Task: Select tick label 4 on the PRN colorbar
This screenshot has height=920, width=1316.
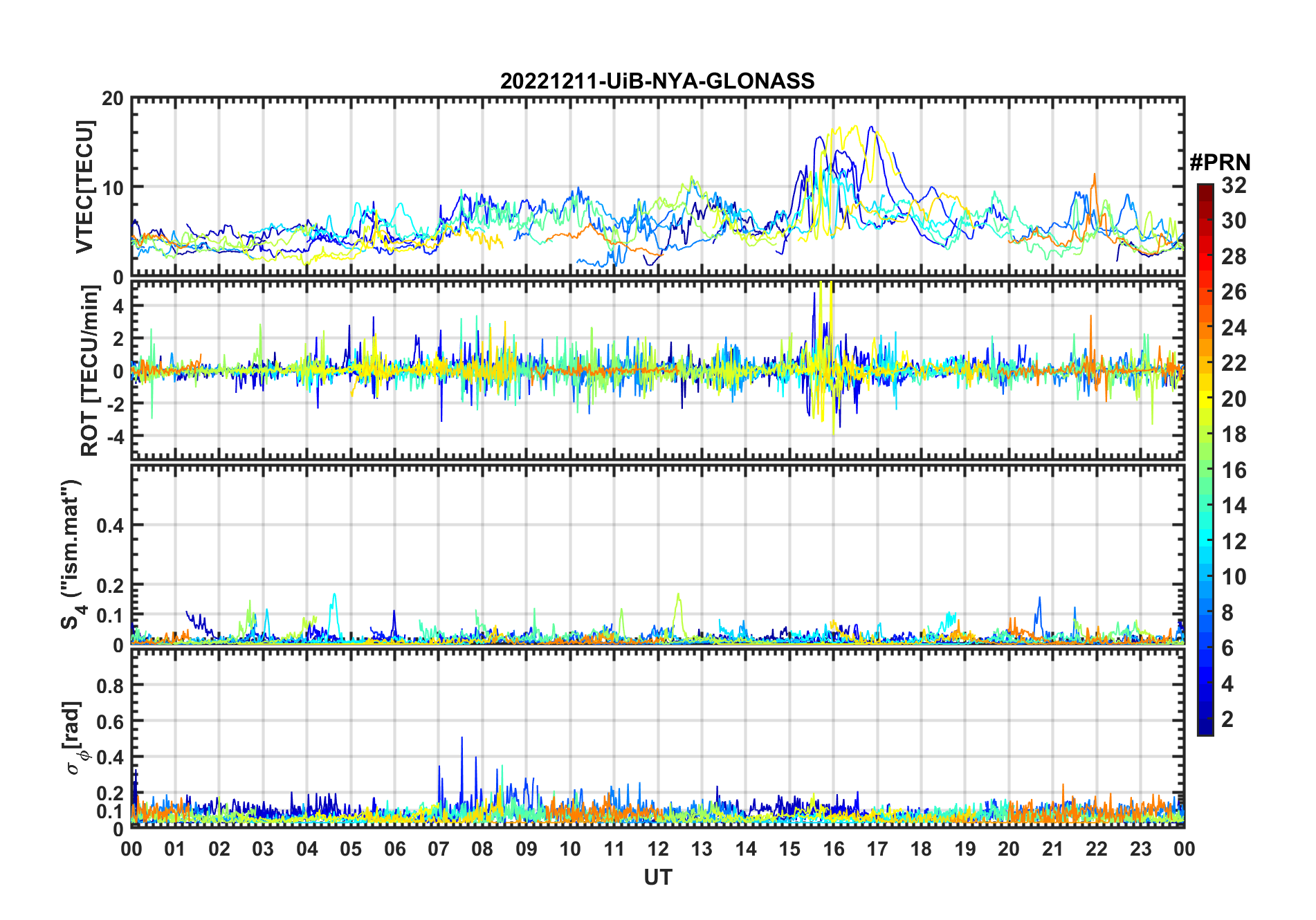Action: coord(1227,684)
